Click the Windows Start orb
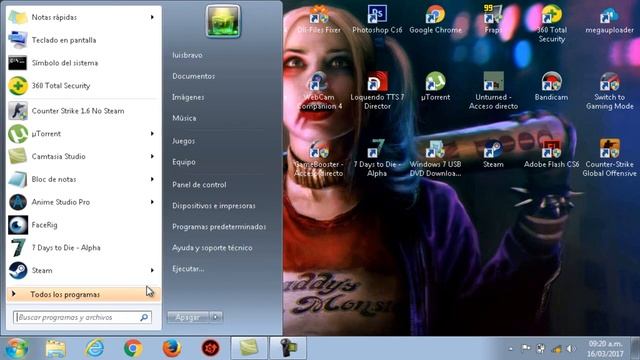Image resolution: width=640 pixels, height=360 pixels. coord(17,348)
